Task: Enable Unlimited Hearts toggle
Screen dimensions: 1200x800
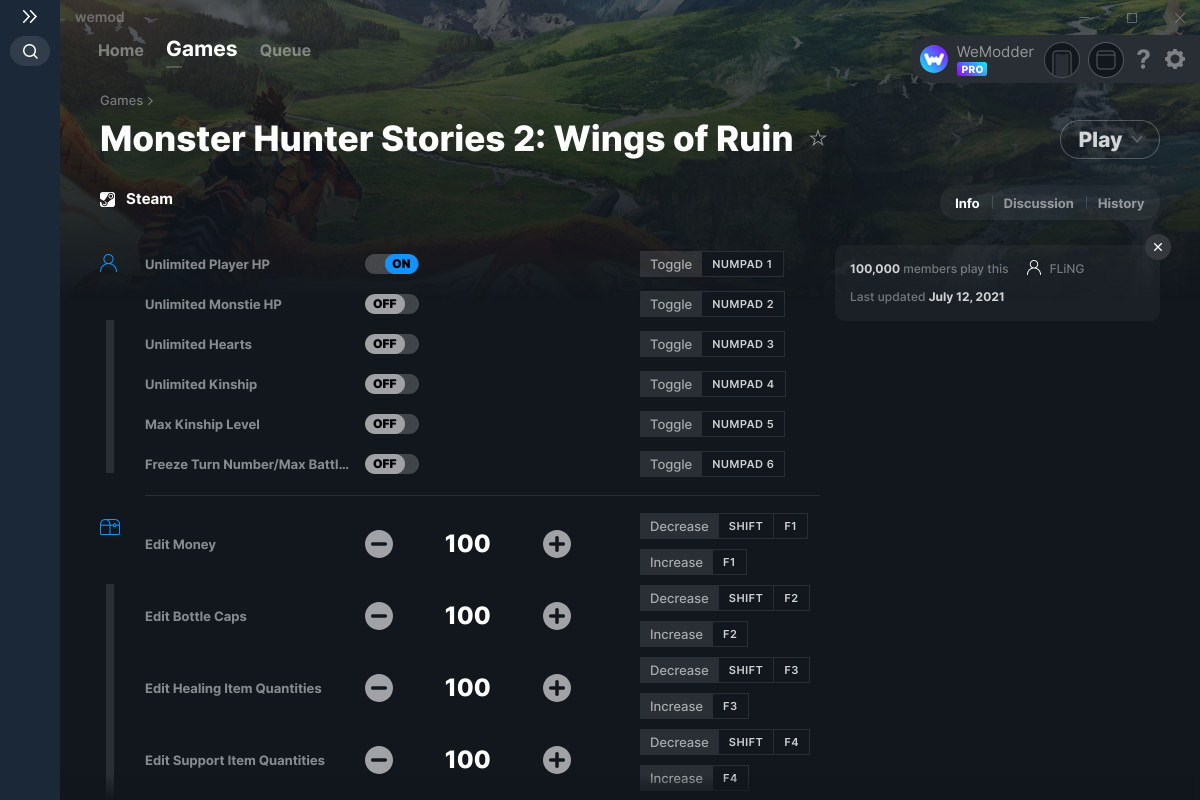Action: [392, 344]
